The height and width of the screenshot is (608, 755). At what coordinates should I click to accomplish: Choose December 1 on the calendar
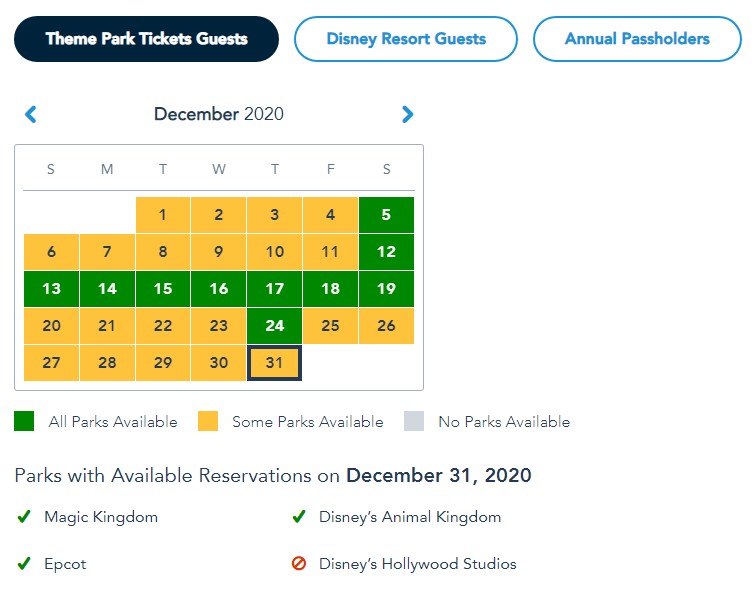point(163,215)
